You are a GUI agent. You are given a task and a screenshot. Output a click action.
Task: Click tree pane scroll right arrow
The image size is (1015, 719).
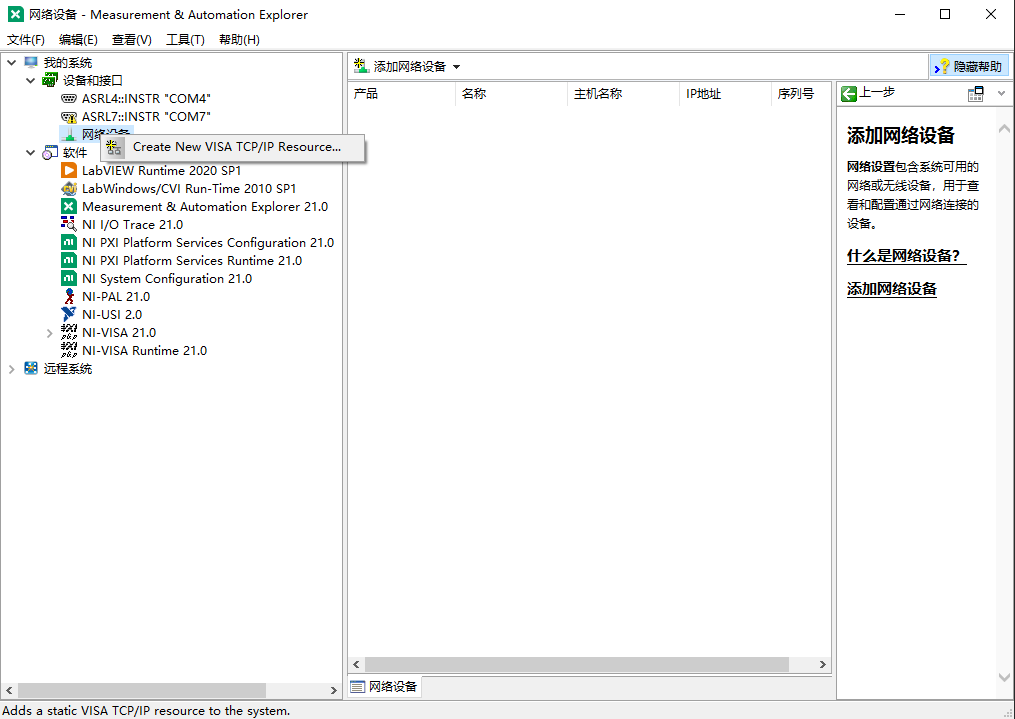[334, 691]
